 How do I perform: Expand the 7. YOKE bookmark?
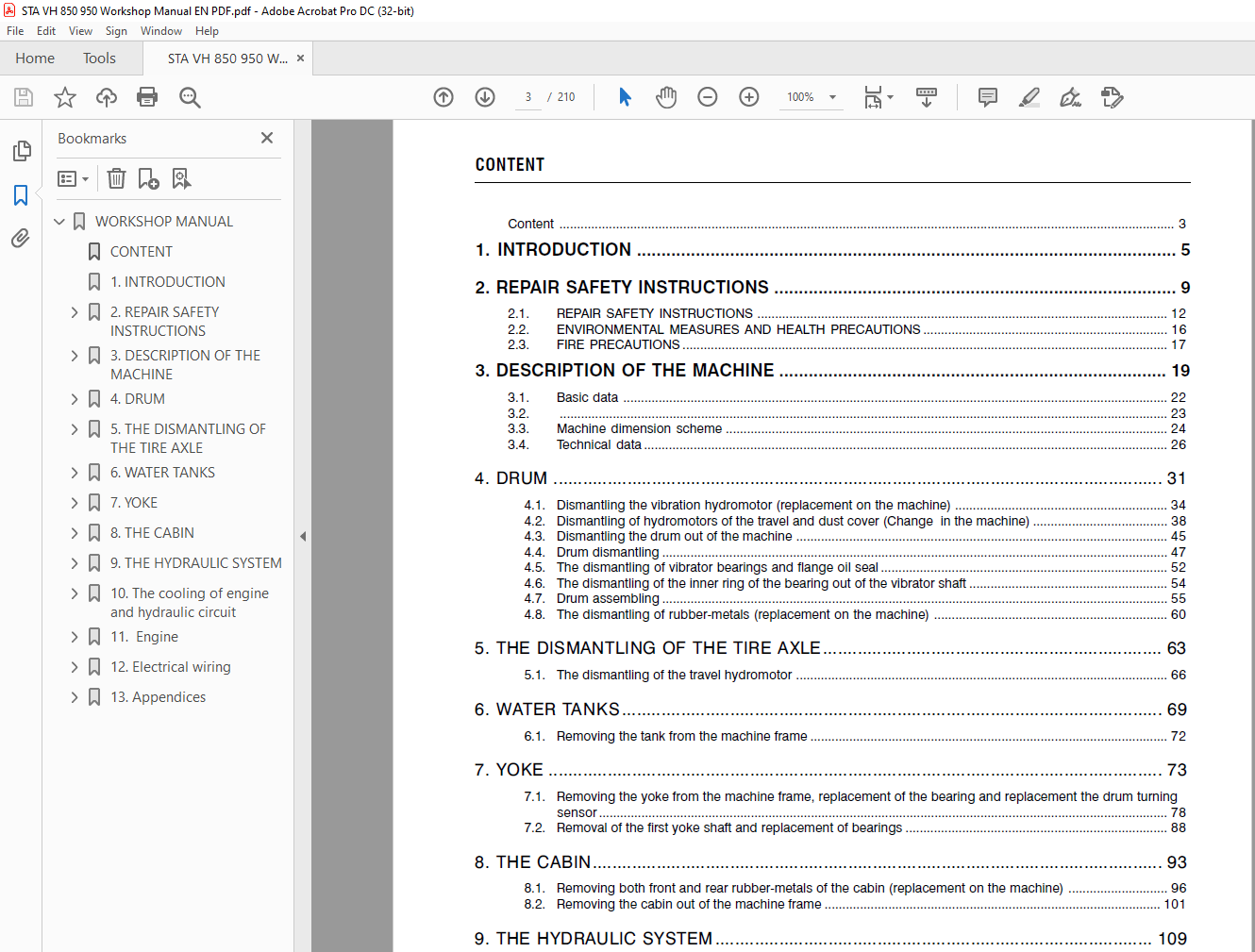75,503
